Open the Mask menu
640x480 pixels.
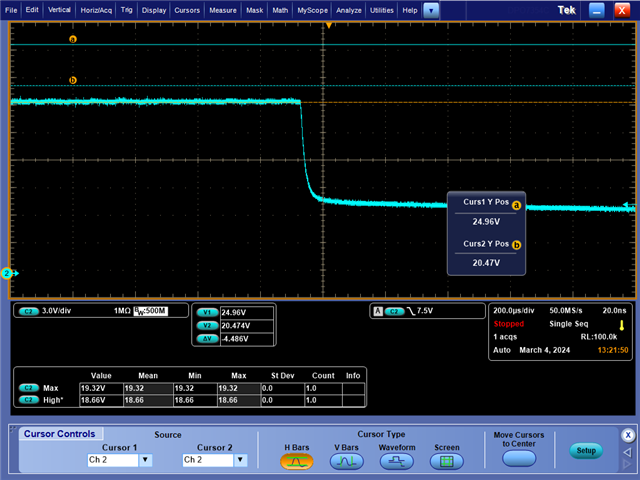pos(255,10)
